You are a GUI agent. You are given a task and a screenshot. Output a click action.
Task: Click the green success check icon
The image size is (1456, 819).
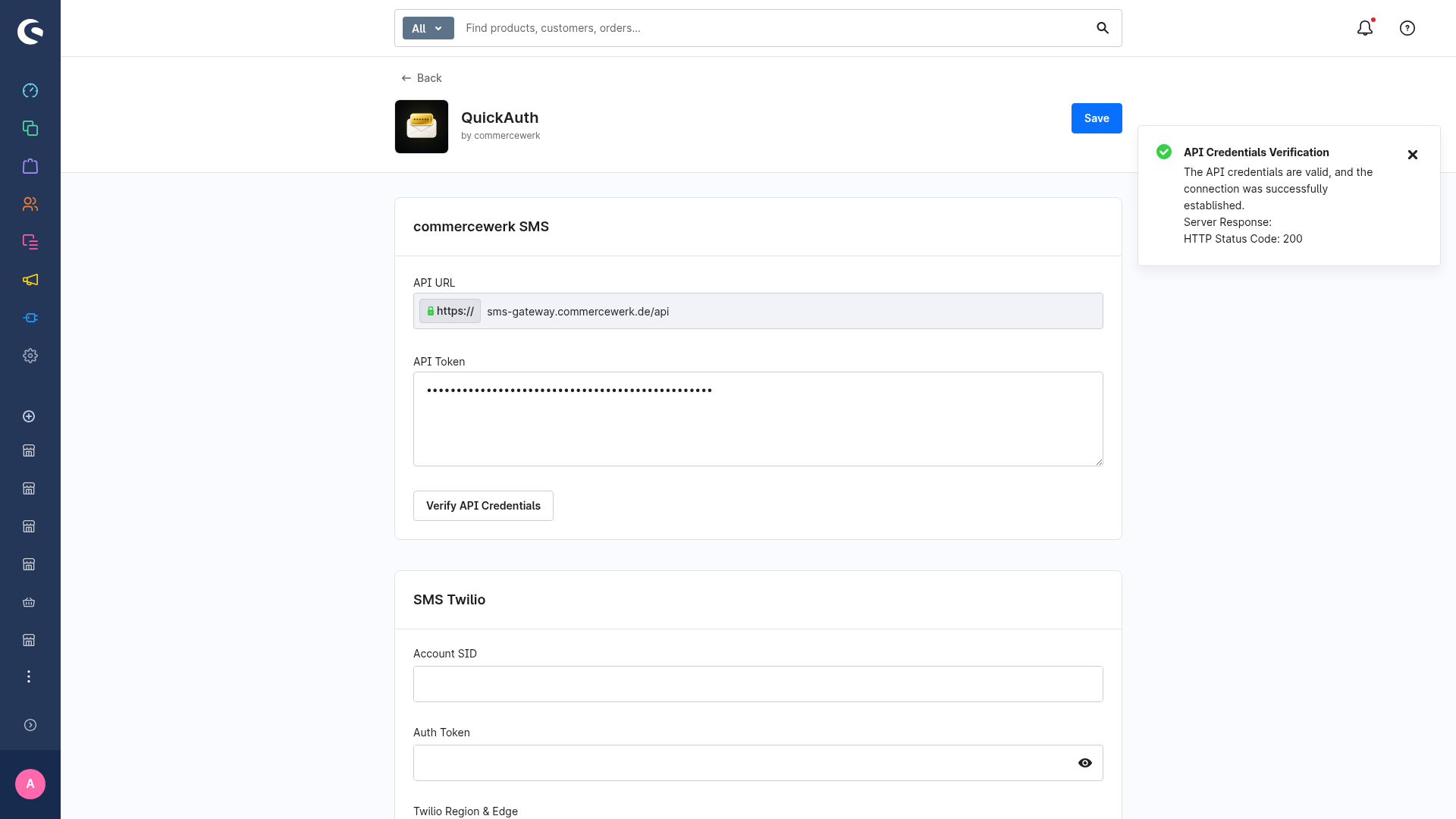pyautogui.click(x=1164, y=152)
